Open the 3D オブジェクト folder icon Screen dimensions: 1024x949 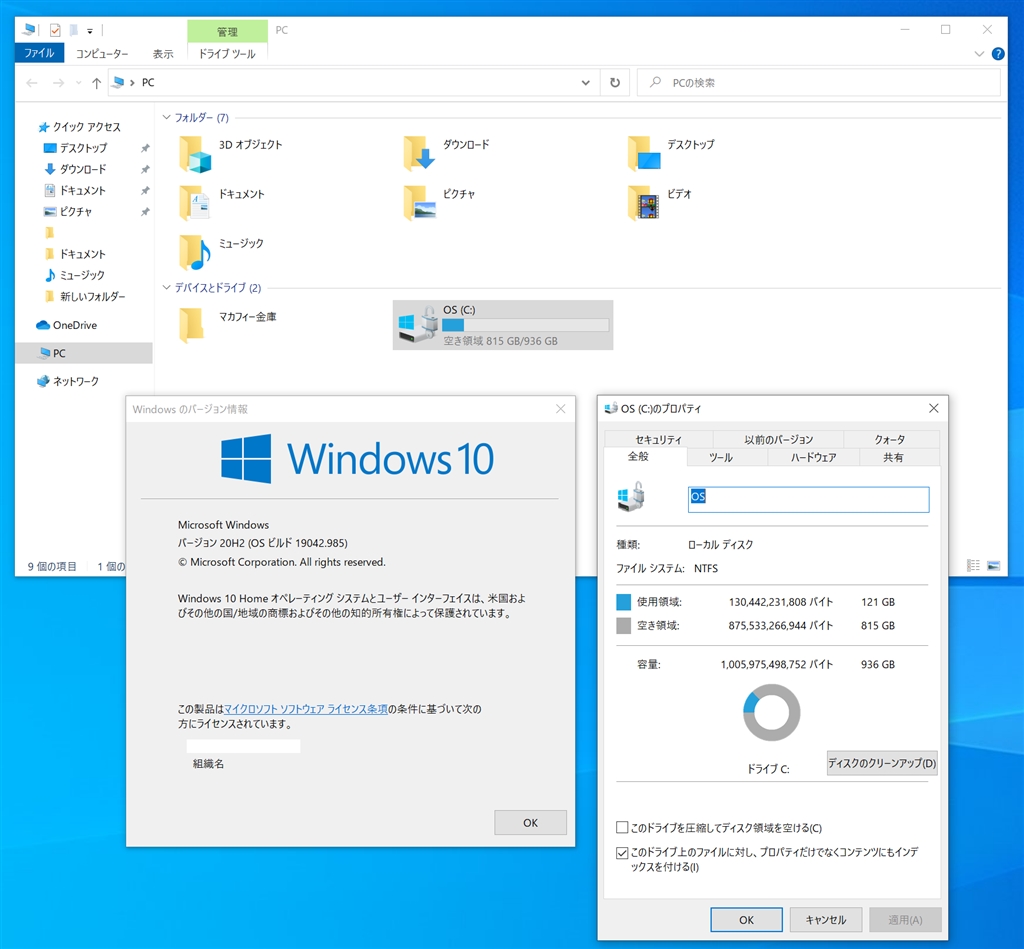coord(195,154)
